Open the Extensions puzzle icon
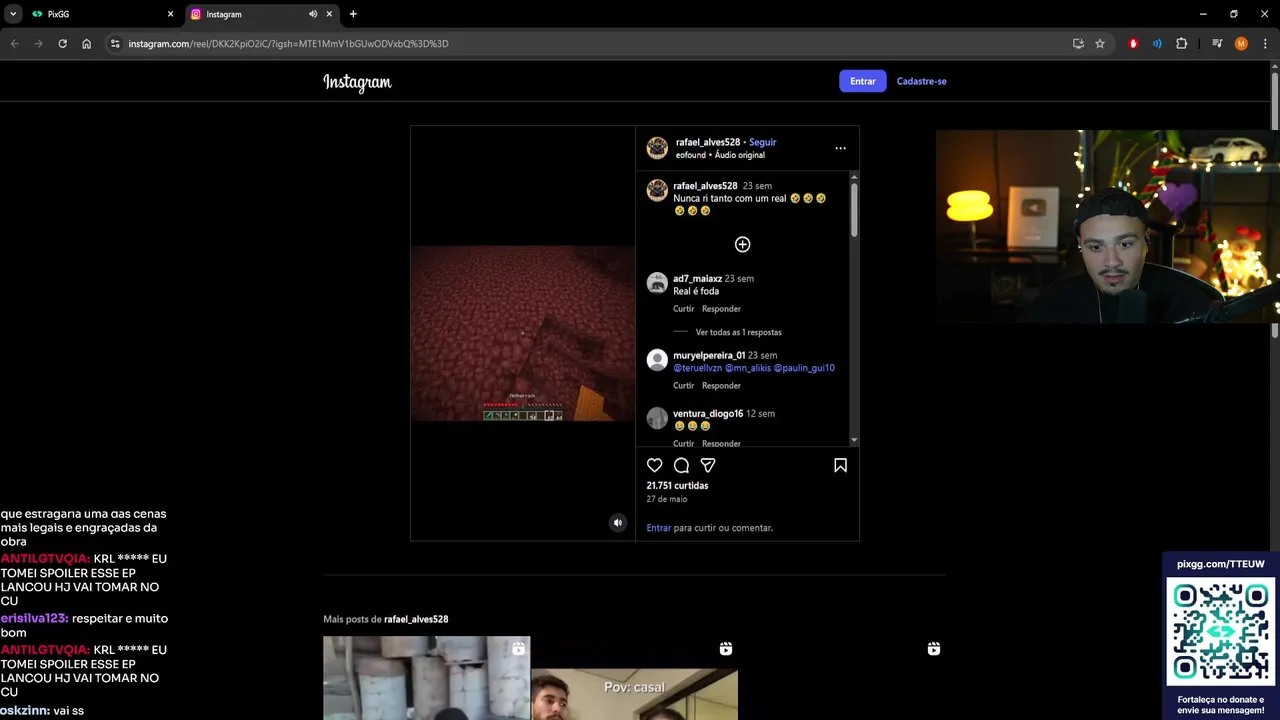Viewport: 1280px width, 720px height. tap(1181, 43)
